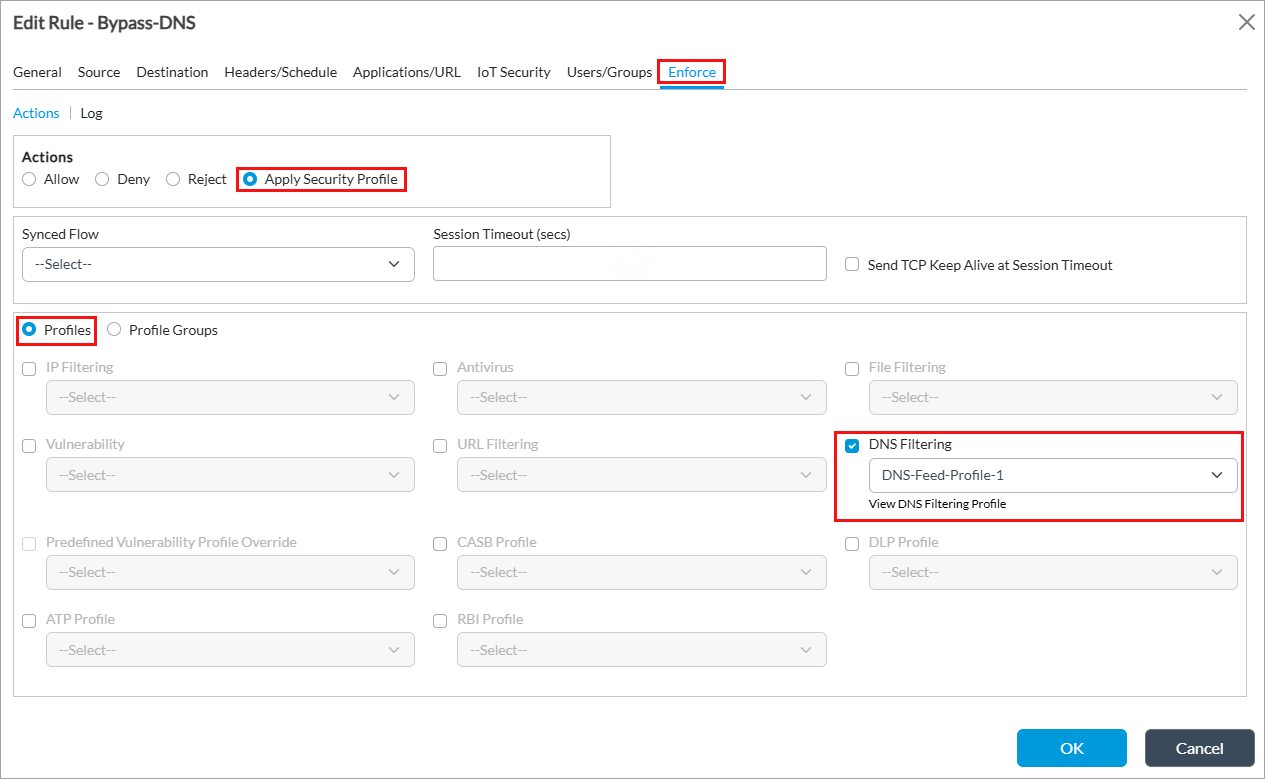The image size is (1265, 779).
Task: Uncheck the DNS Filtering checkbox
Action: click(x=852, y=446)
